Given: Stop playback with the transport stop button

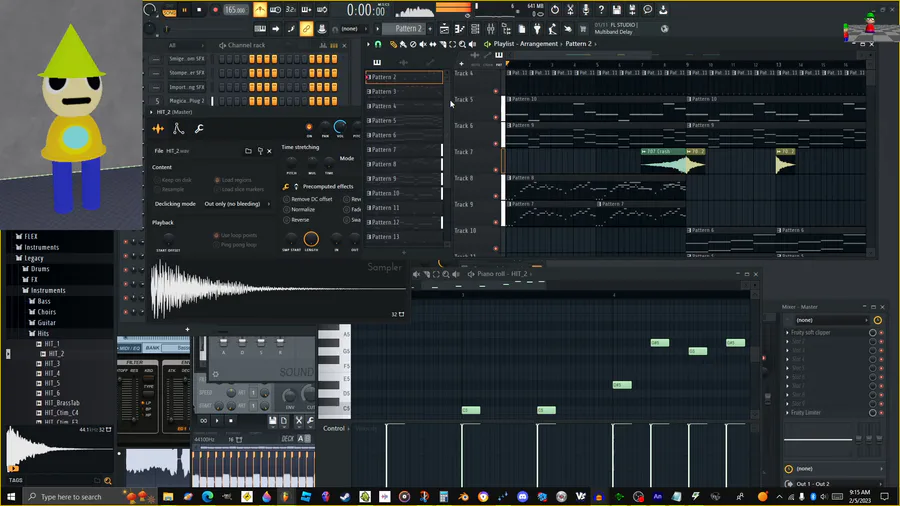Looking at the screenshot, I should tap(199, 10).
